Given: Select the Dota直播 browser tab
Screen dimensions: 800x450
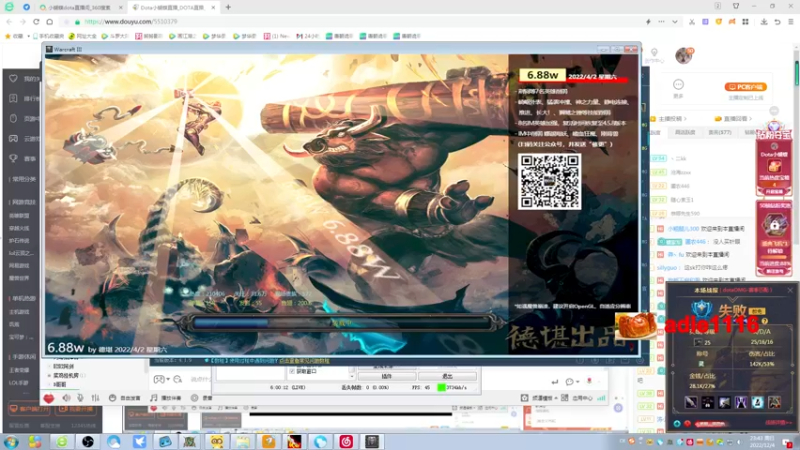Looking at the screenshot, I should click(173, 8).
